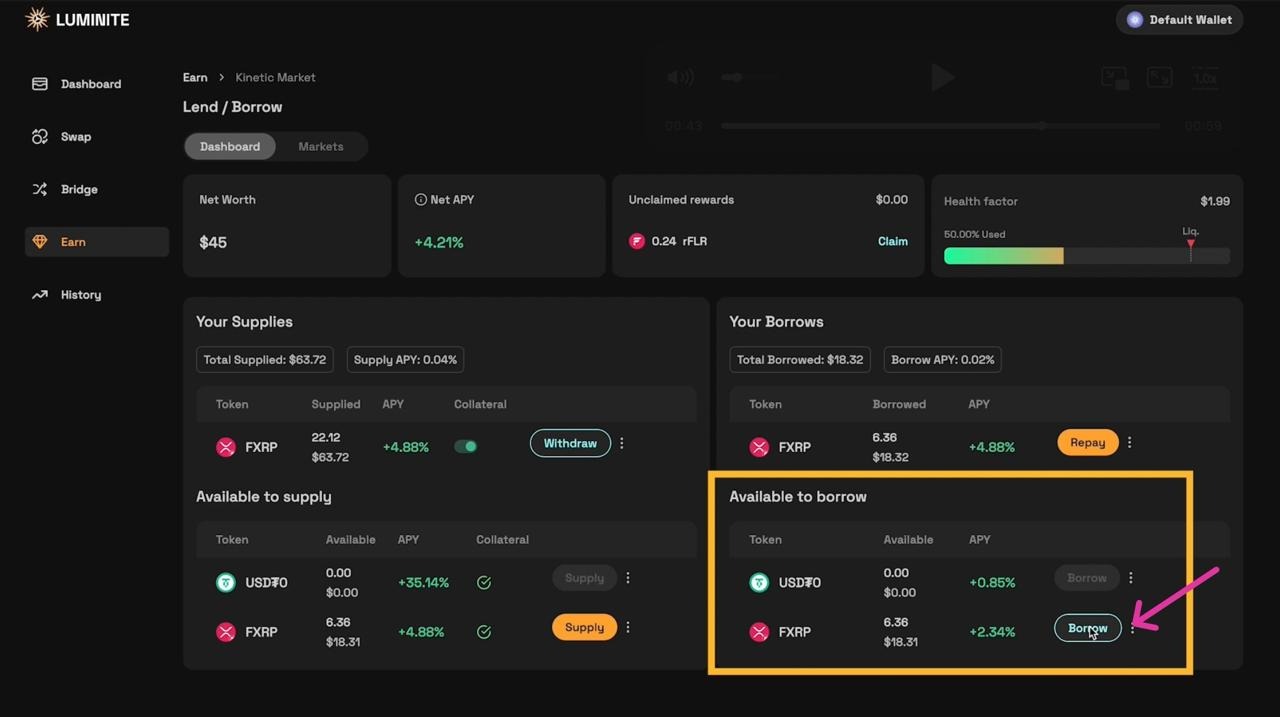1280x717 pixels.
Task: Click the Earn breadcrumb link
Action: pyautogui.click(x=195, y=77)
